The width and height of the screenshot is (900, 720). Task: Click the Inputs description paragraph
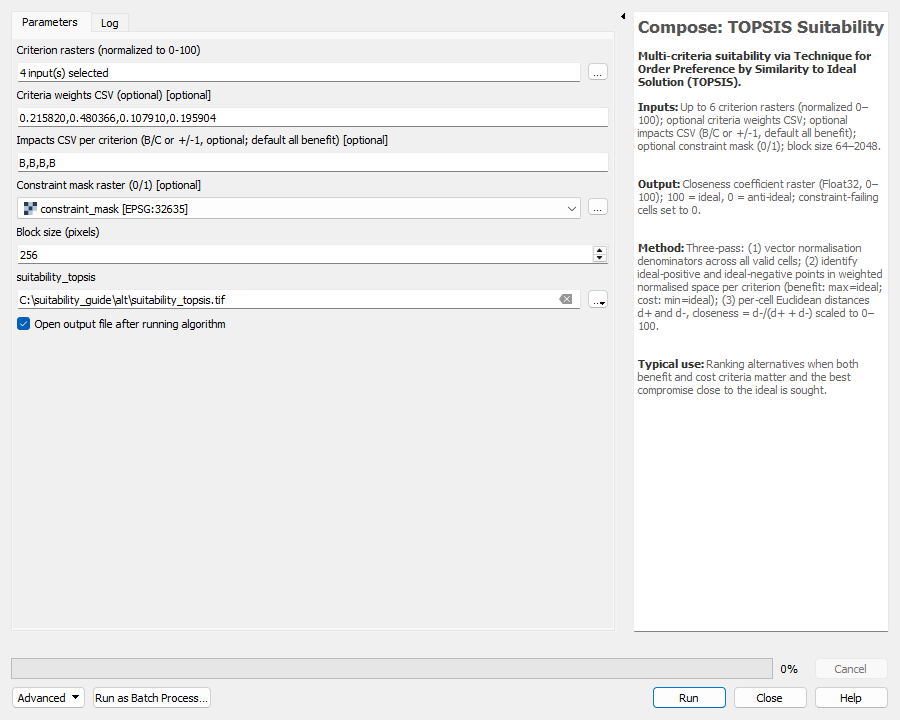tap(759, 126)
